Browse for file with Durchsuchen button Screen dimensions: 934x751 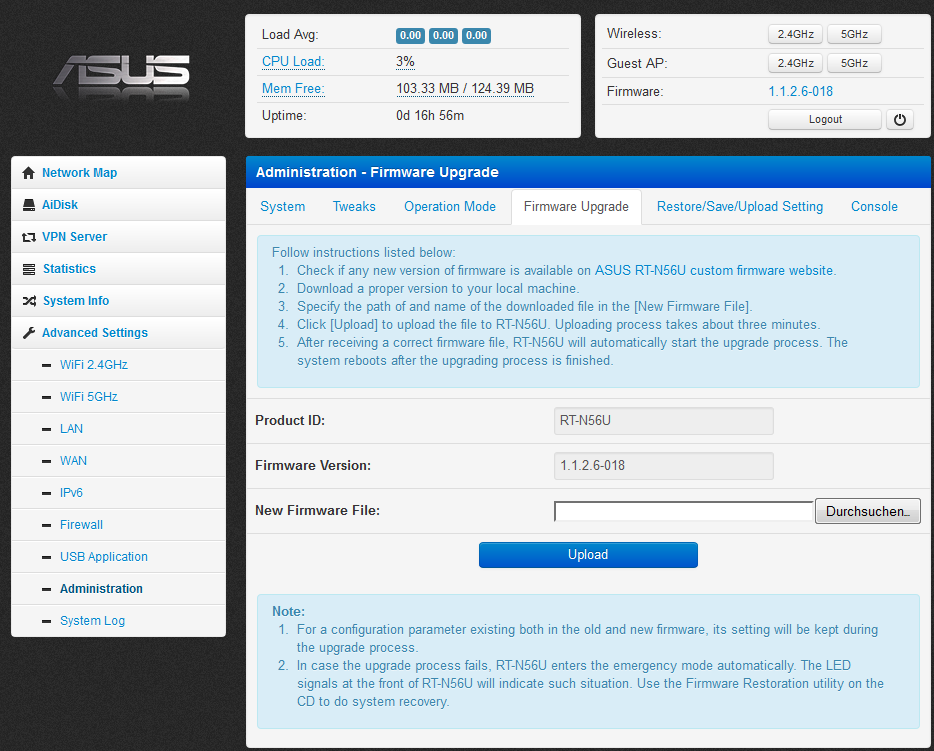tap(867, 511)
